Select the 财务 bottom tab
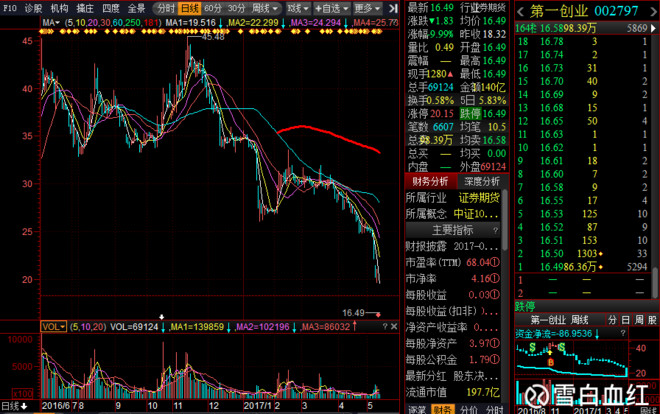 [x=442, y=410]
